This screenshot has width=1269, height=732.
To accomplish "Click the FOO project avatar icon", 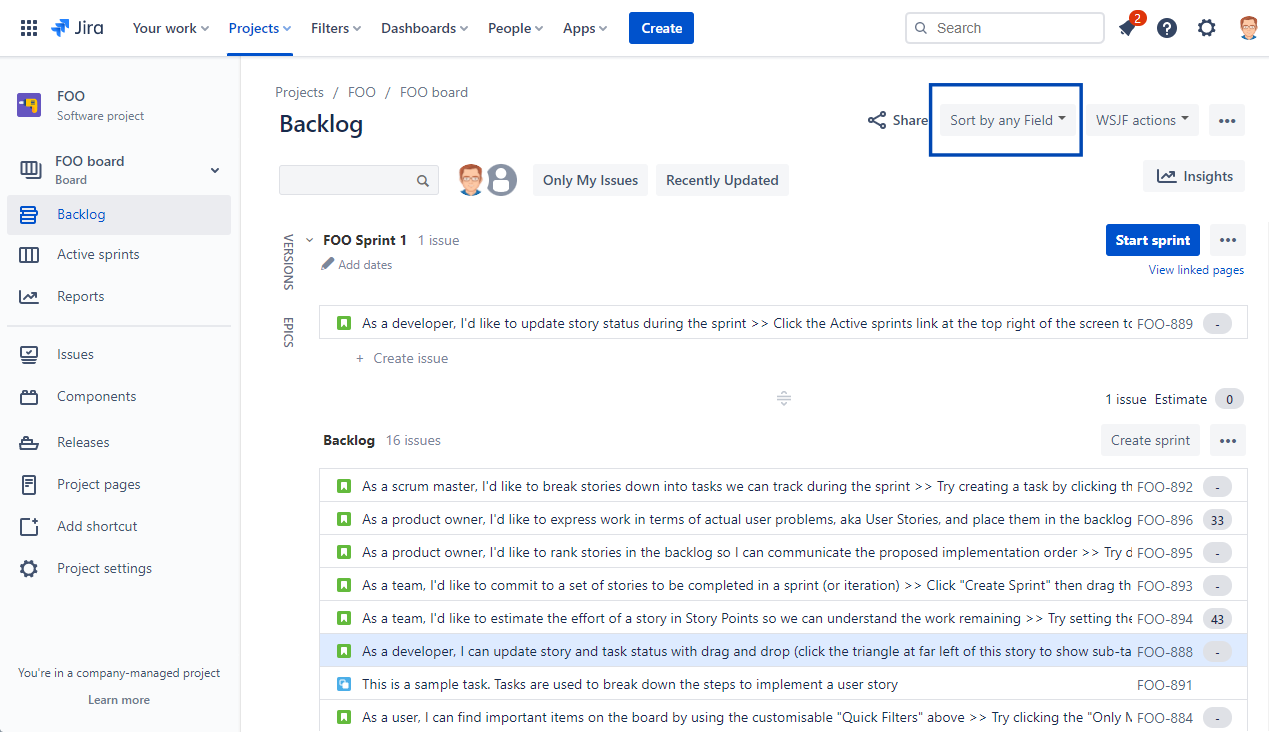I will click(29, 105).
